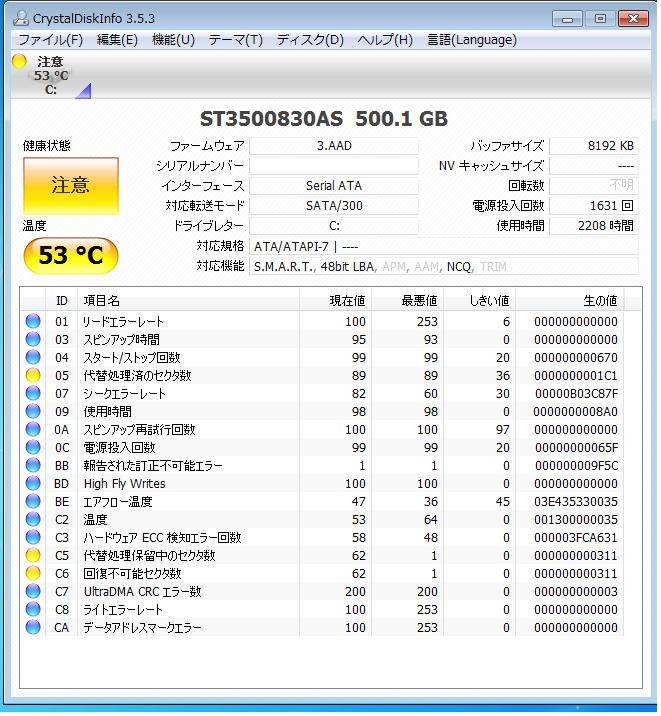Select the High Fly Writes attribute name
This screenshot has height=716, width=661.
click(125, 483)
